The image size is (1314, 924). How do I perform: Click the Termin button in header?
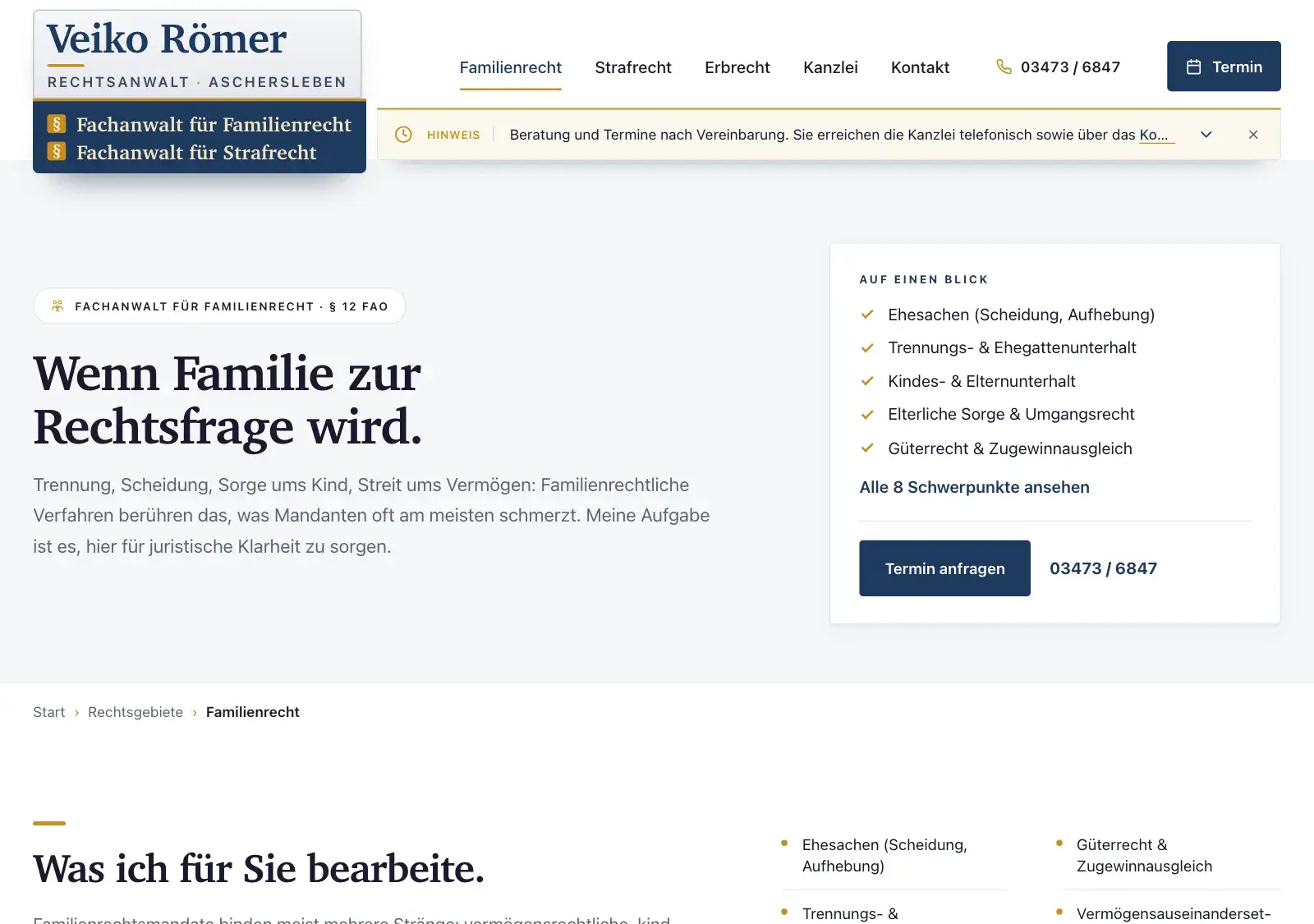click(x=1224, y=67)
